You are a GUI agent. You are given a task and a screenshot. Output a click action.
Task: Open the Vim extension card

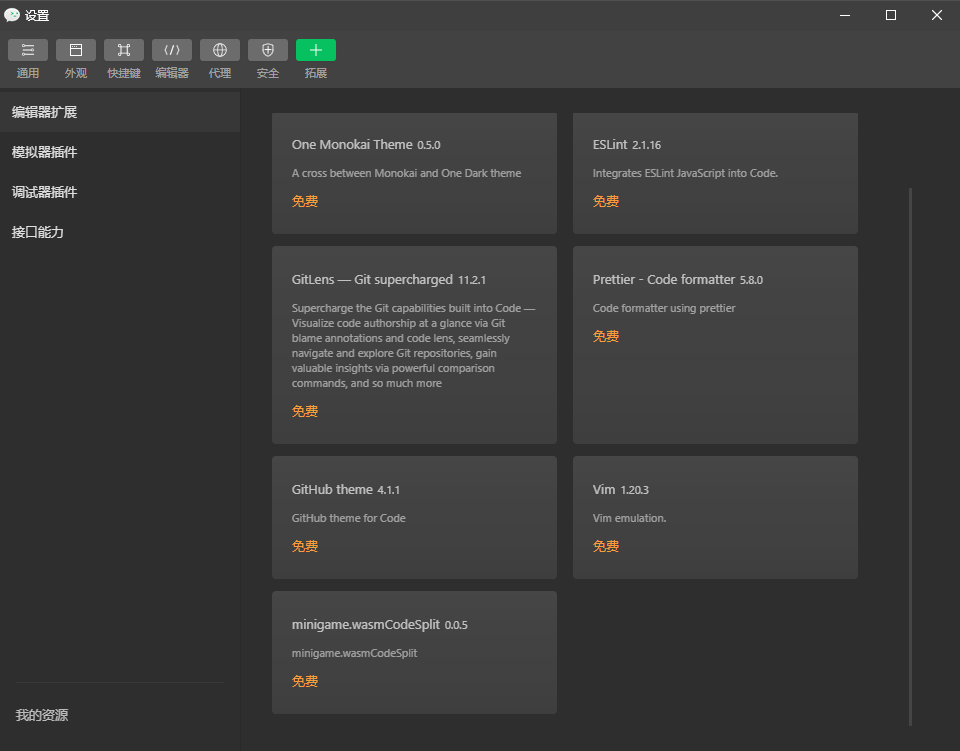715,517
